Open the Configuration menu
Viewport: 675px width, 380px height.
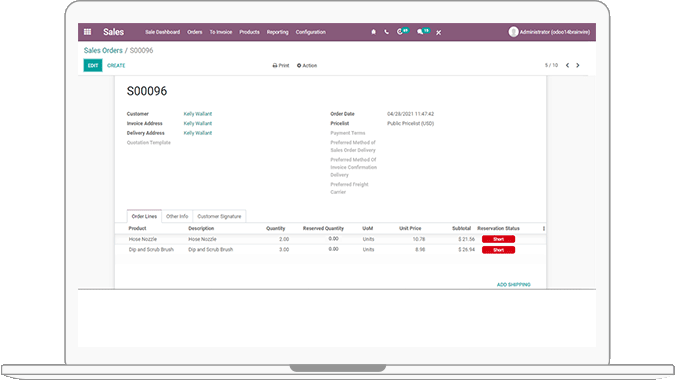tap(310, 32)
